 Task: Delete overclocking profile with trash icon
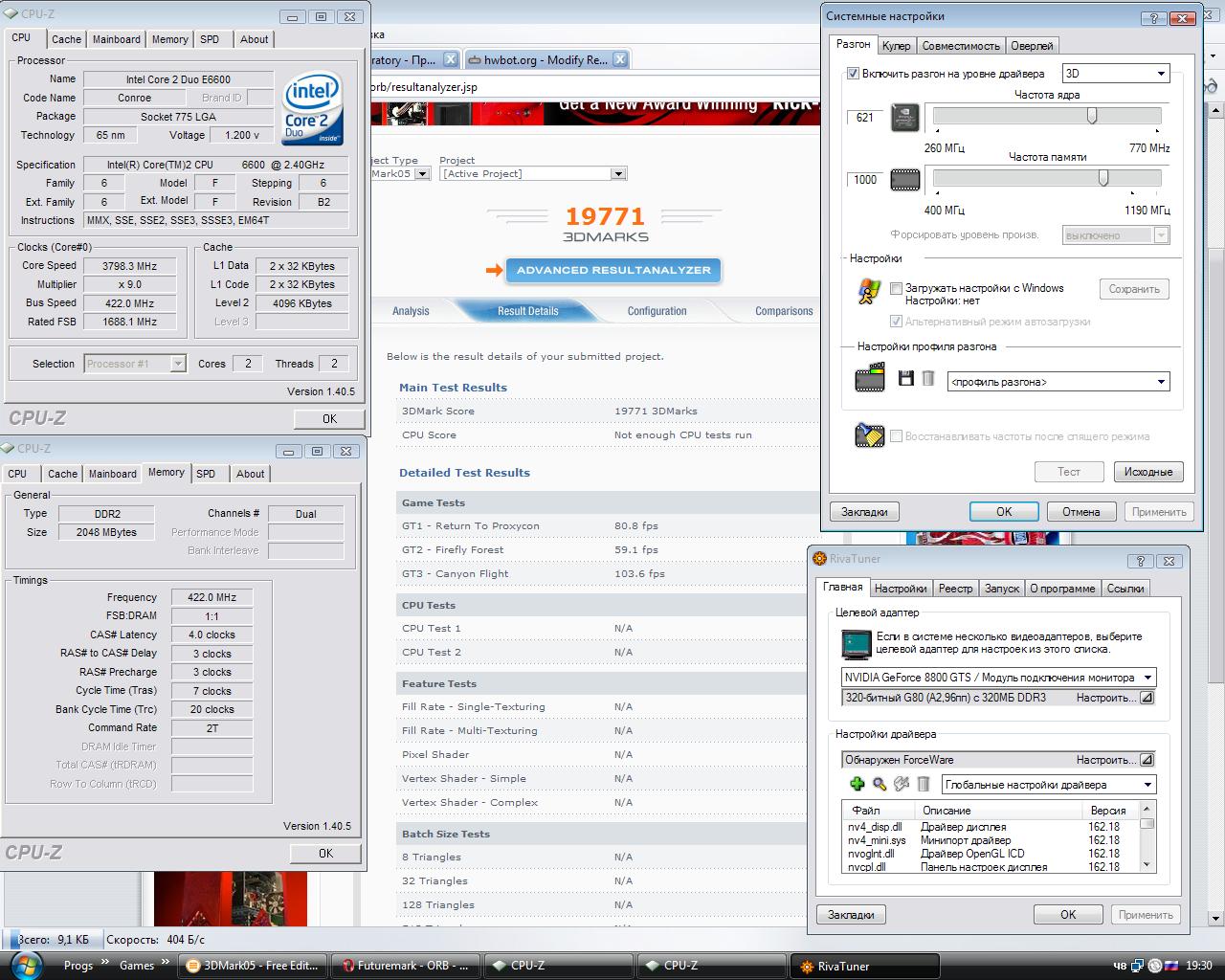pos(927,379)
